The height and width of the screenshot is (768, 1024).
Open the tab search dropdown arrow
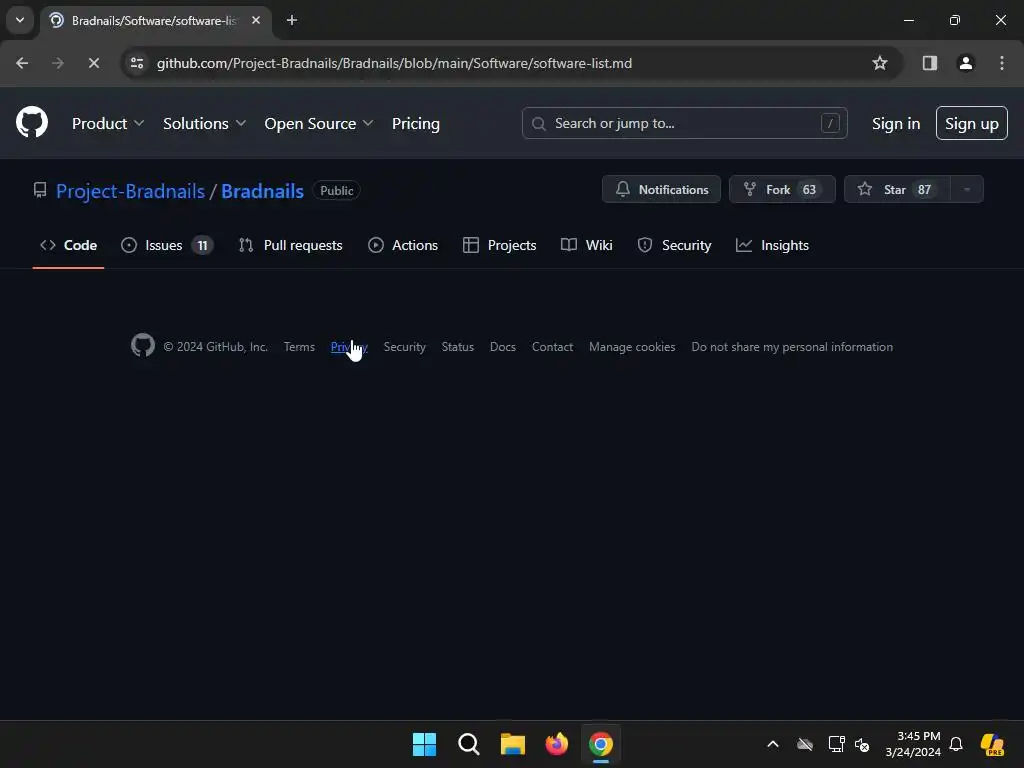(20, 20)
